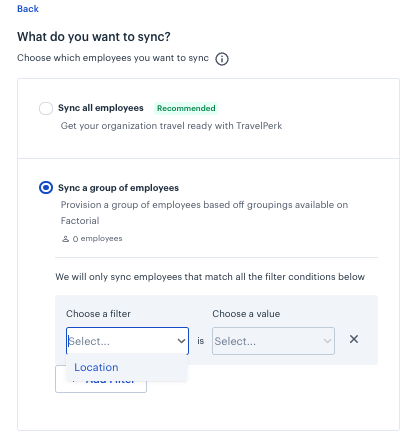Click the TravelPerk description under Sync all

point(171,126)
